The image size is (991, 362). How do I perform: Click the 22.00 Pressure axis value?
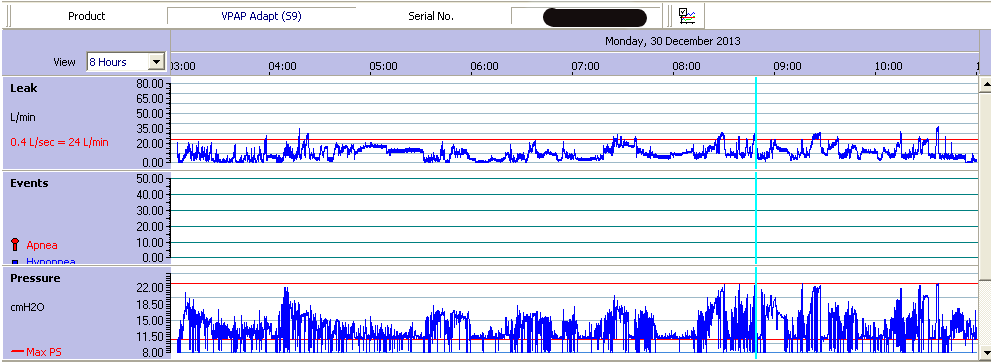[x=150, y=287]
